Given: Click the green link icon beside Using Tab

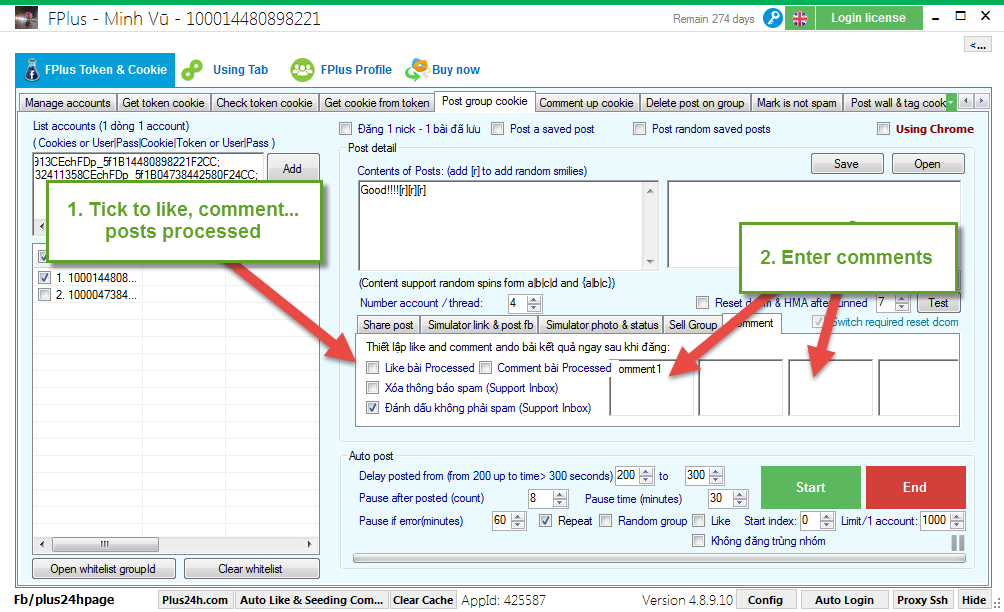Looking at the screenshot, I should click(x=191, y=70).
